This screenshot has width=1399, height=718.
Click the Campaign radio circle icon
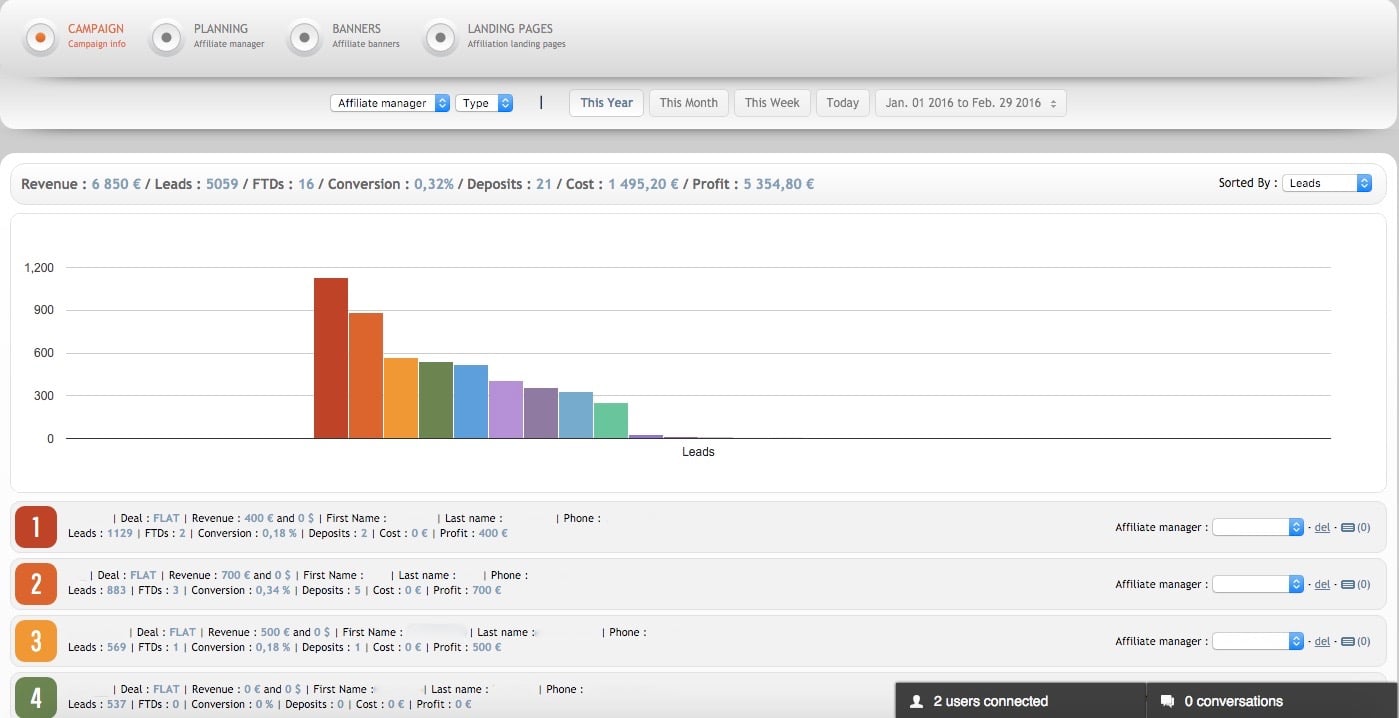(x=40, y=38)
